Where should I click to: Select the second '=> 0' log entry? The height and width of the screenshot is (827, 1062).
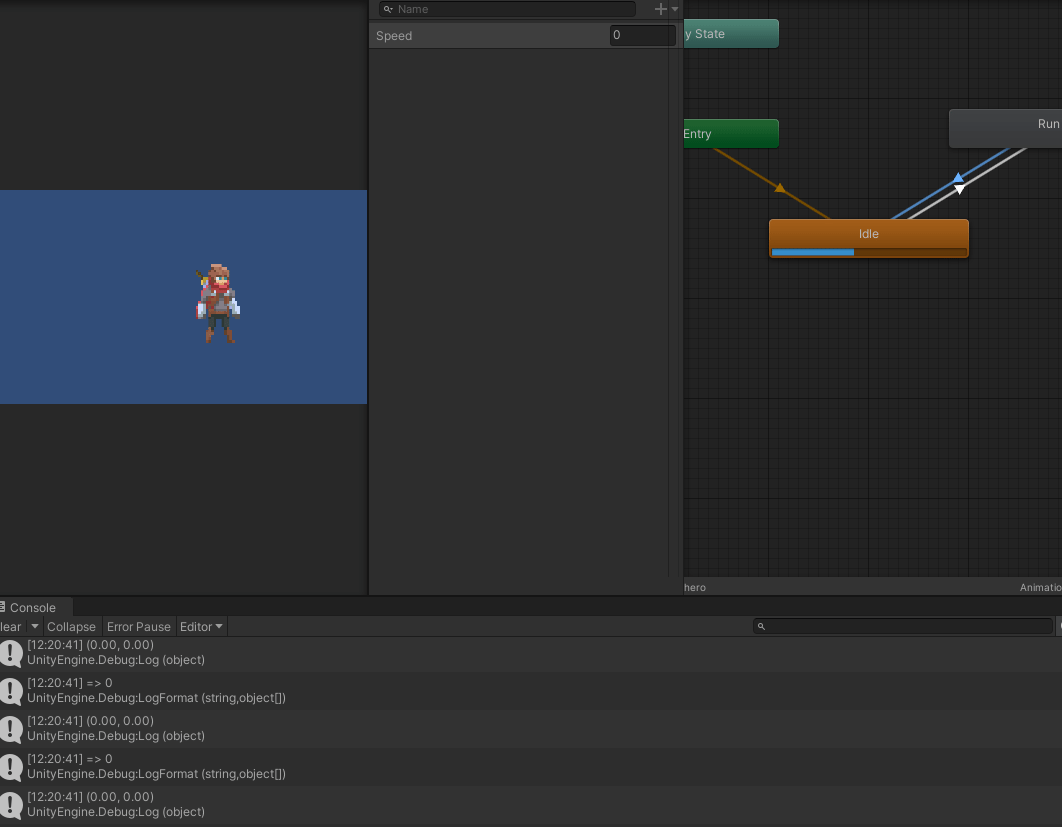tap(531, 766)
